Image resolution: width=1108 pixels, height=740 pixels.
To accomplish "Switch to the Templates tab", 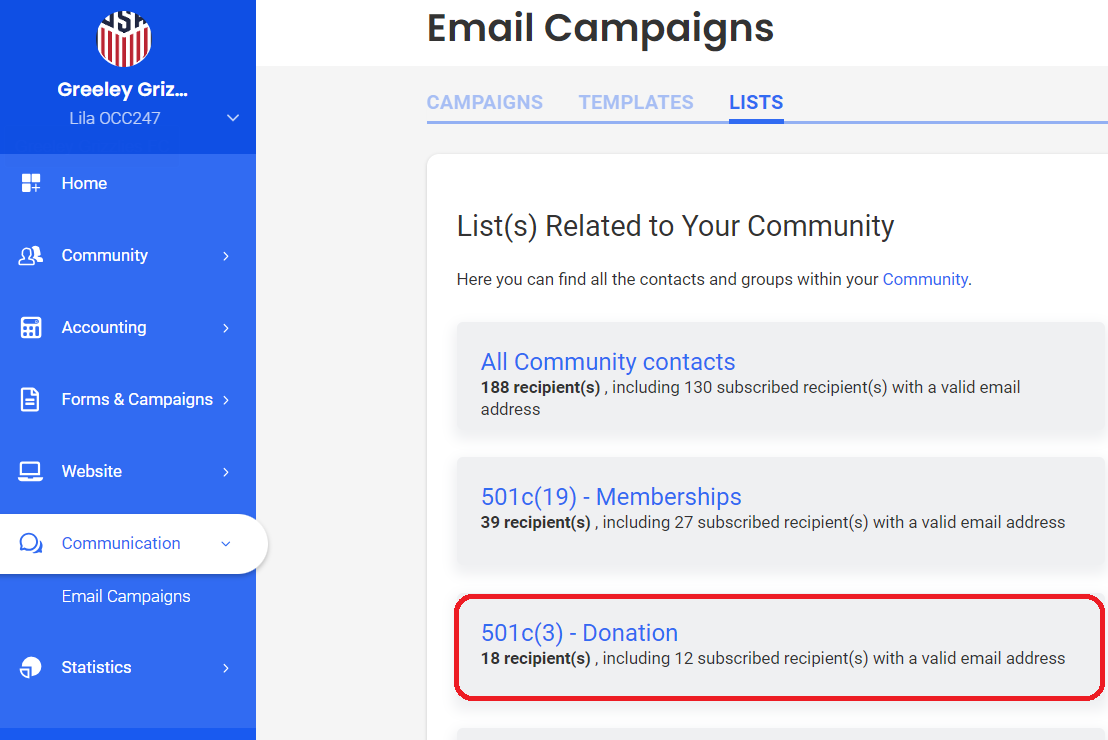I will (x=636, y=102).
